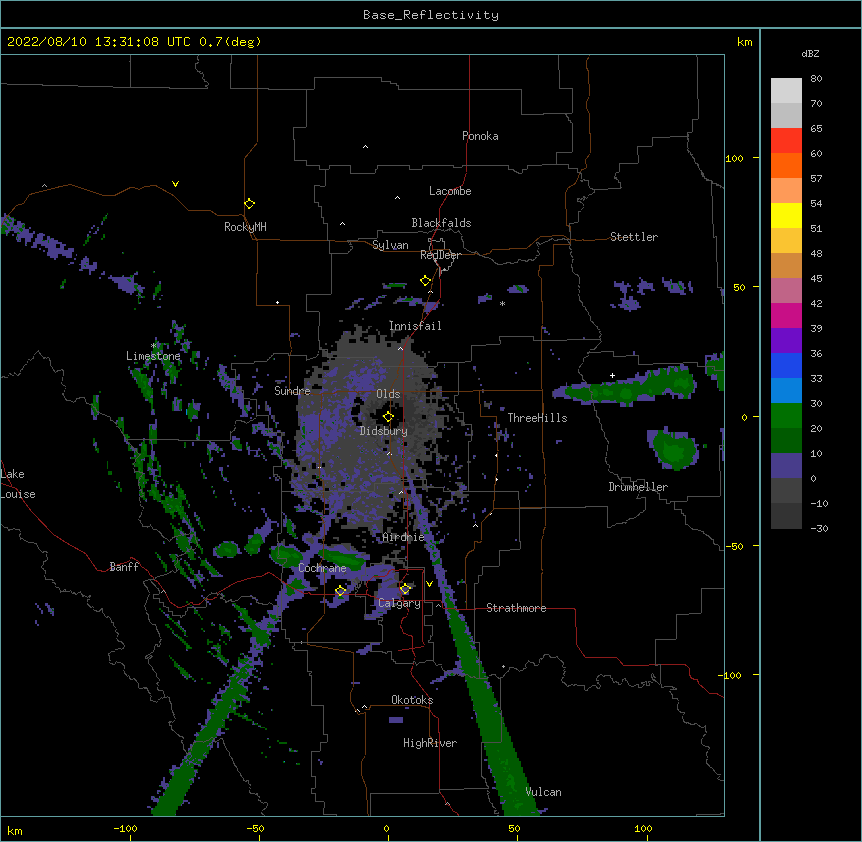Click the yellow diamond marker above Calgary label

(x=405, y=589)
